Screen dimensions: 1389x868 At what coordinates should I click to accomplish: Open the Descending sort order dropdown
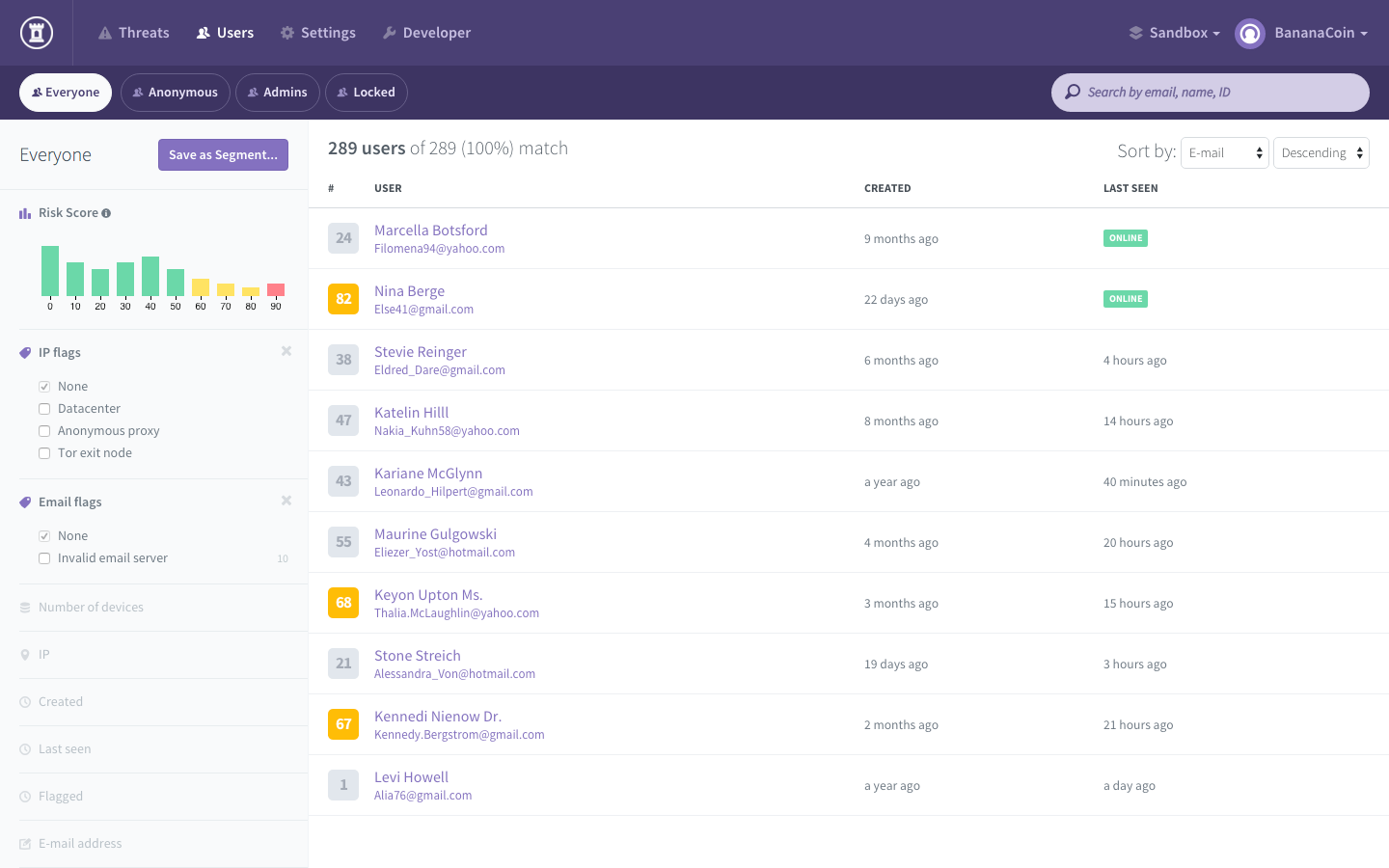pyautogui.click(x=1321, y=153)
